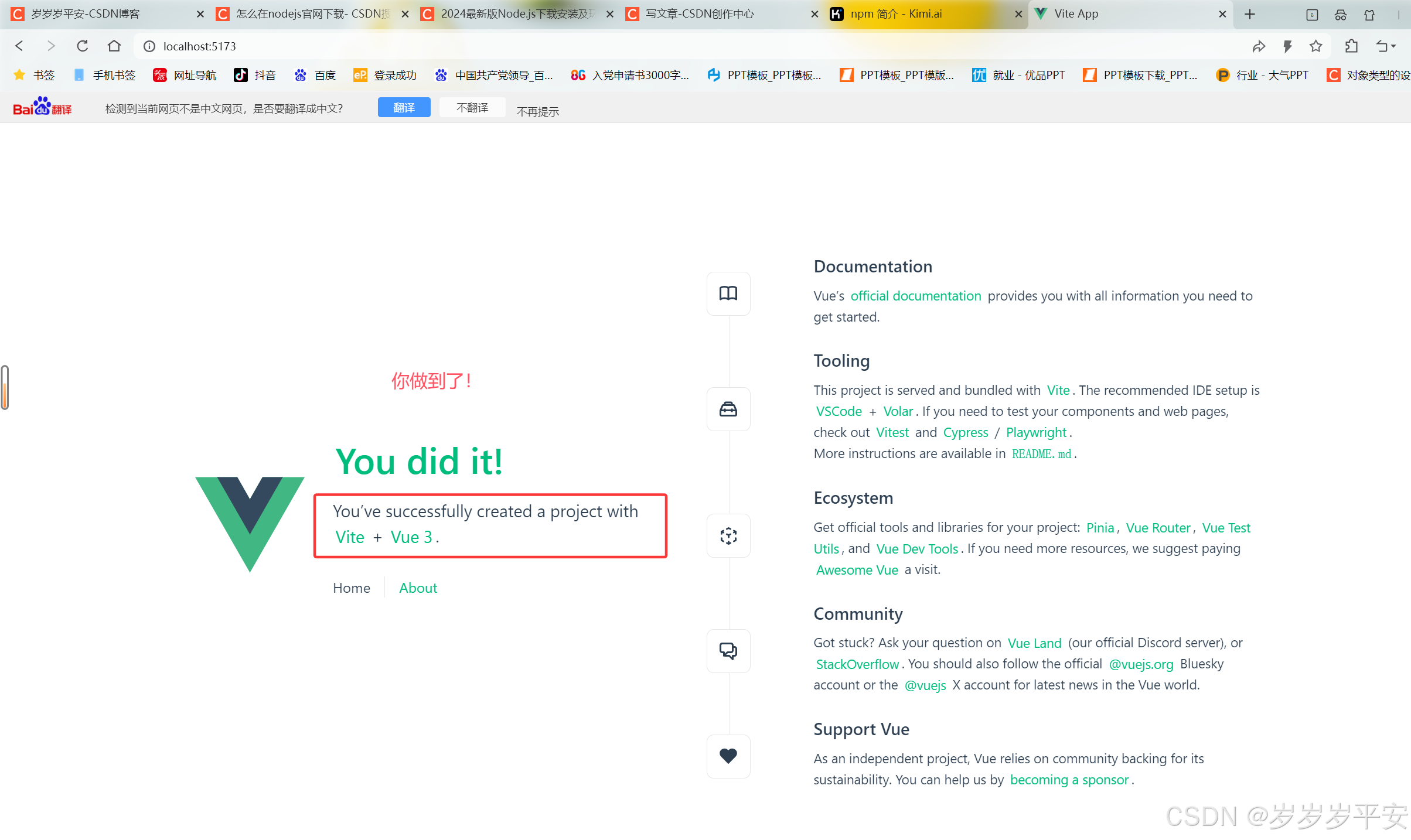Click the browser home icon
1411x840 pixels.
point(114,46)
